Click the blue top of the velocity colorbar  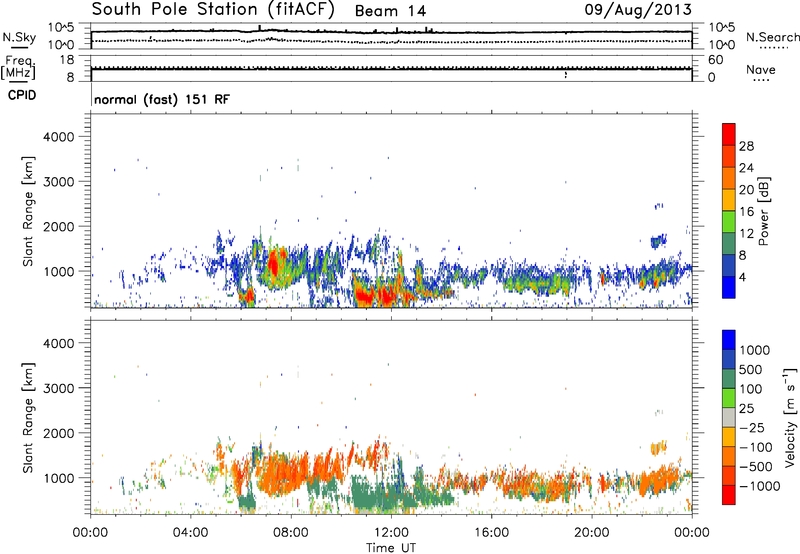tap(729, 340)
